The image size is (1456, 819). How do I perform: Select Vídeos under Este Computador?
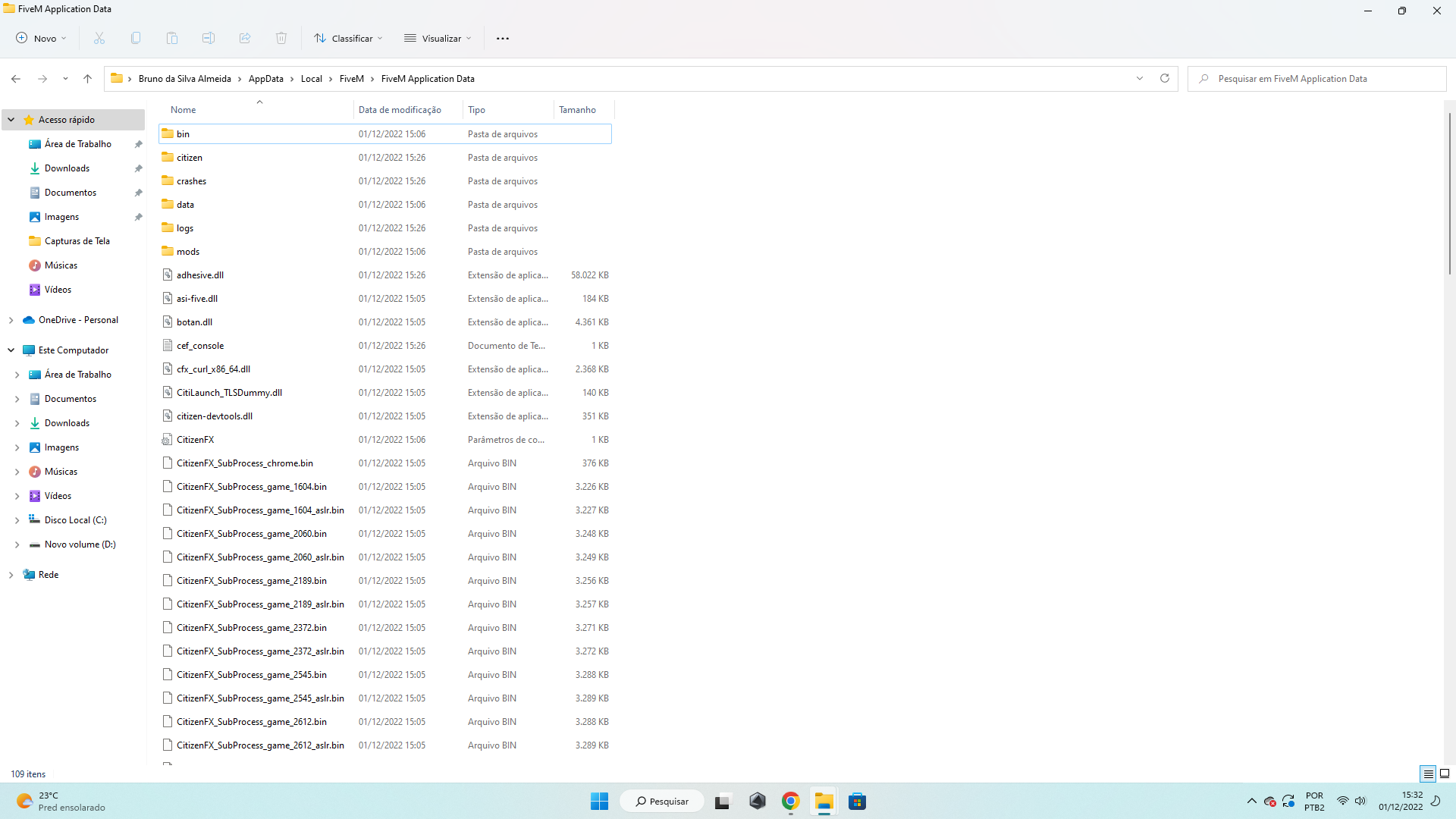pyautogui.click(x=58, y=496)
